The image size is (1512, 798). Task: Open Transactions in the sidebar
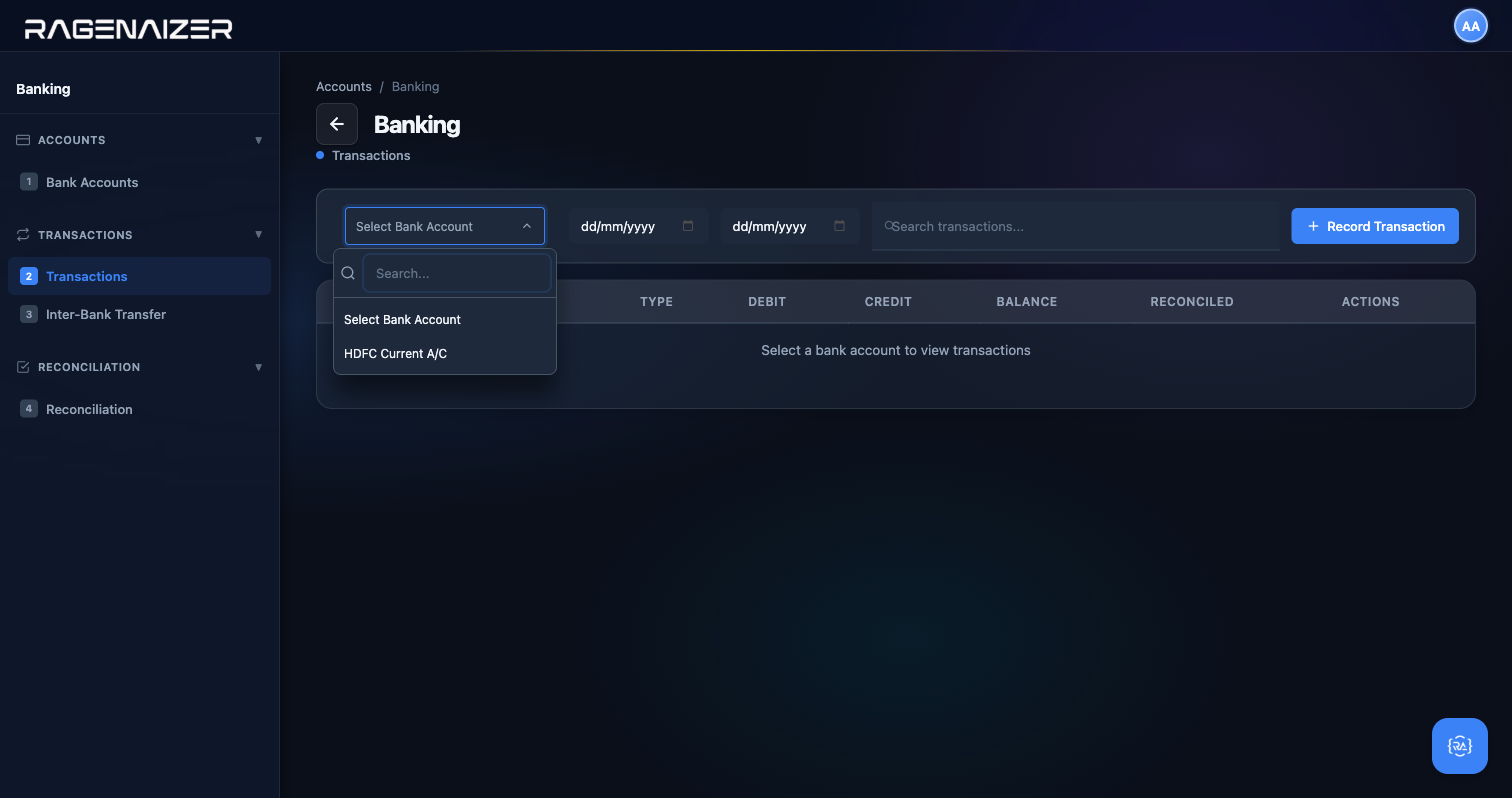pyautogui.click(x=139, y=276)
